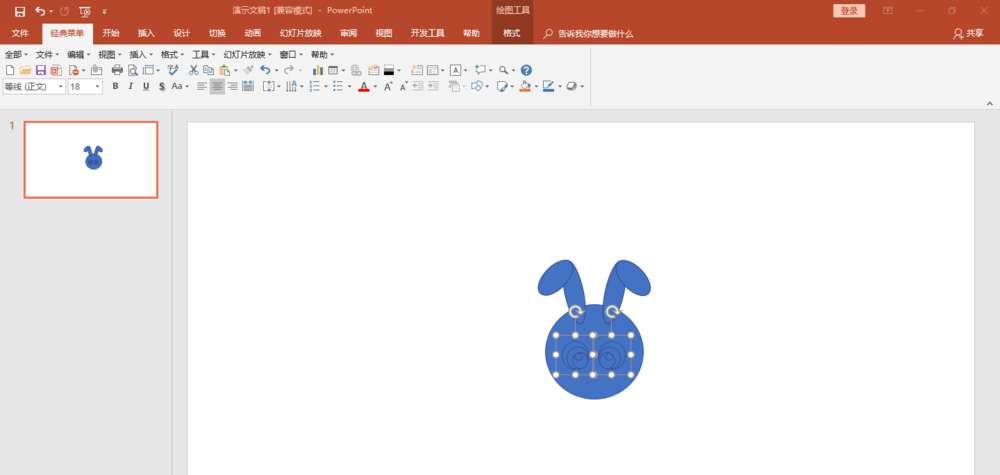Switch to the 开始 ribbon tab
This screenshot has width=1000, height=475.
(x=111, y=34)
